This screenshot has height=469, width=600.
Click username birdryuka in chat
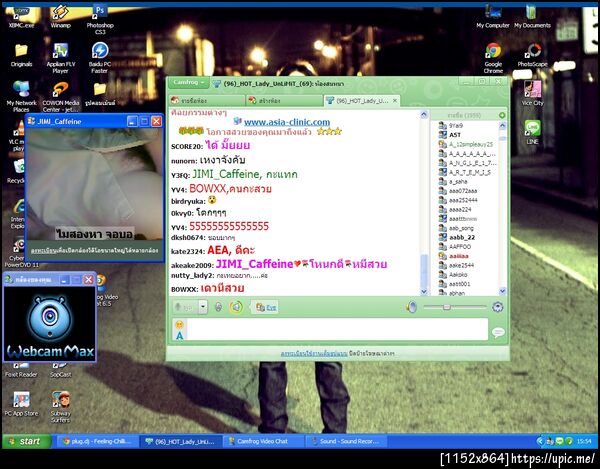(188, 201)
